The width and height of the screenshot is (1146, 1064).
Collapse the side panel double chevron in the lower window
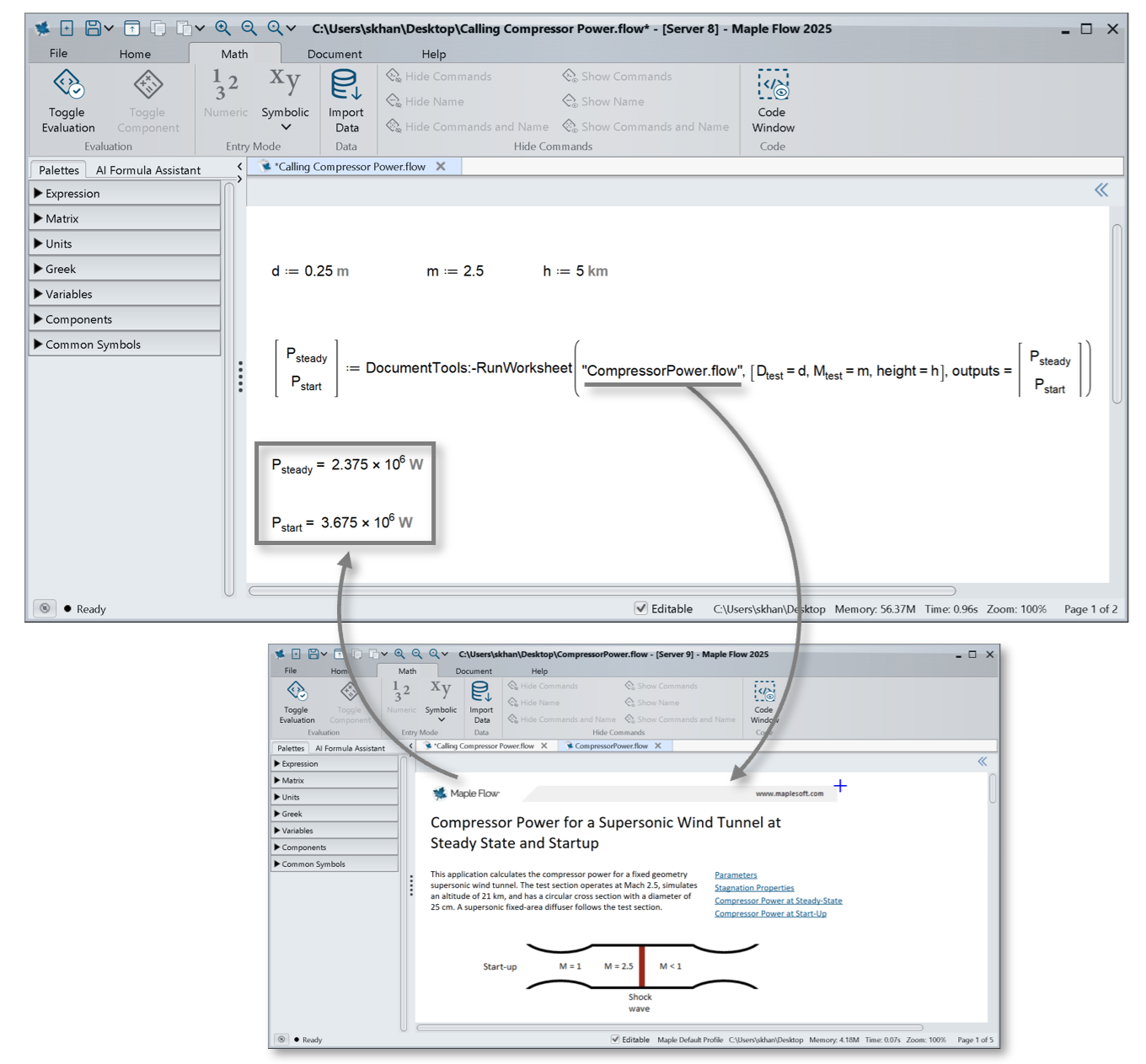tap(982, 762)
